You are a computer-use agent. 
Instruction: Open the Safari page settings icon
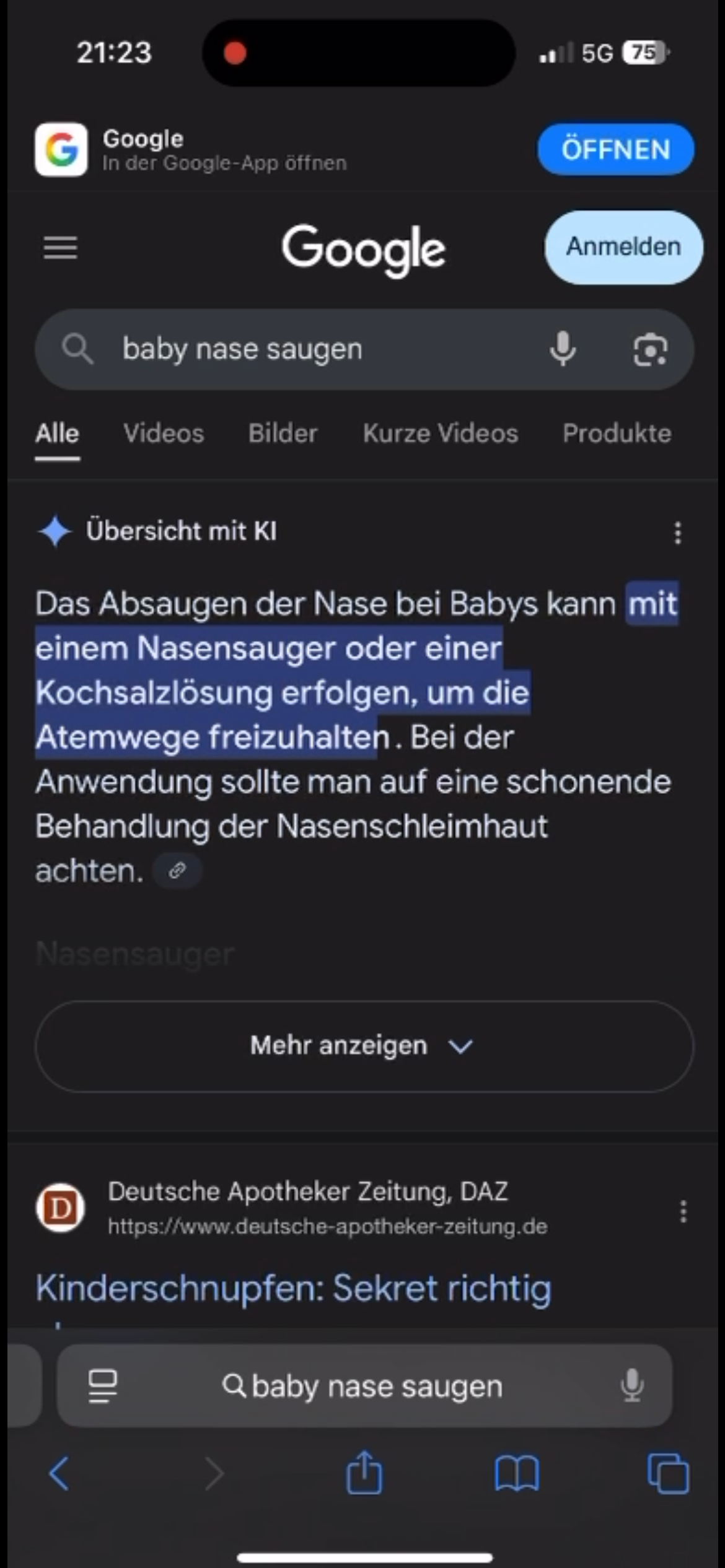103,1386
